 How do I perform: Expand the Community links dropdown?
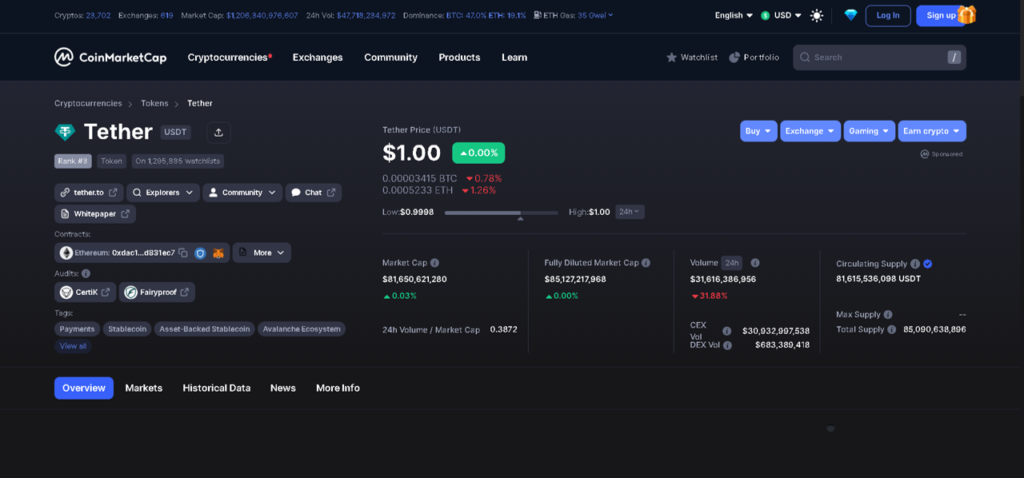click(x=242, y=193)
